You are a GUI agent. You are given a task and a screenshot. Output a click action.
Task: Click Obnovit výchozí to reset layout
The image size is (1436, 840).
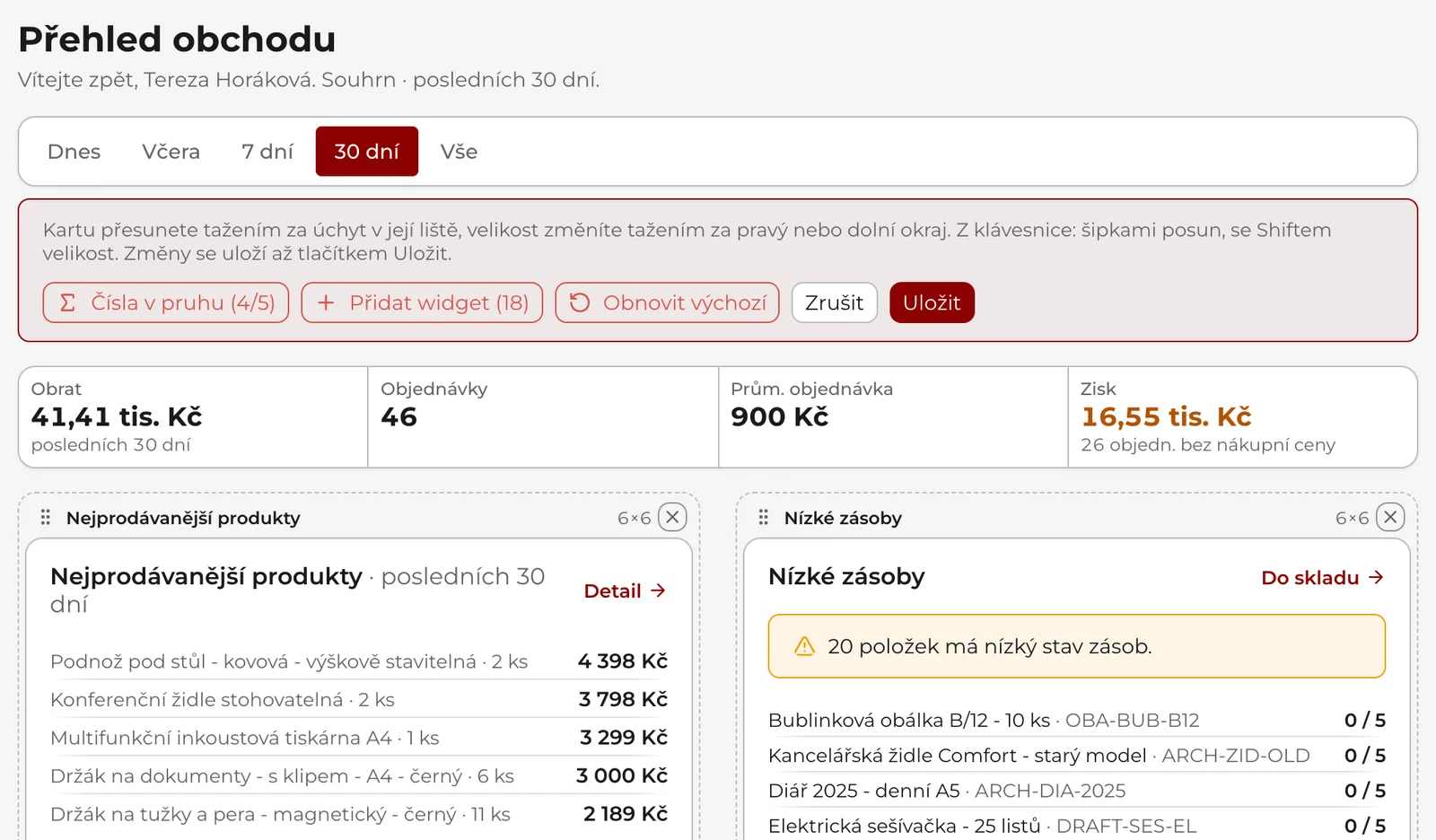(x=667, y=302)
